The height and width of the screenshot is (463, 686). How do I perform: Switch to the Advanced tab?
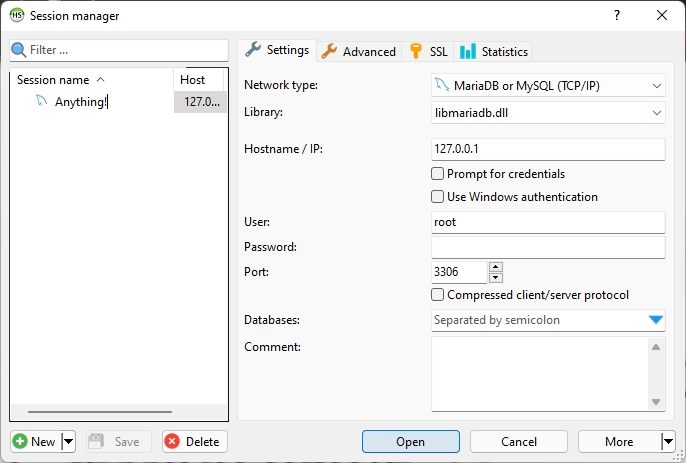[x=359, y=51]
